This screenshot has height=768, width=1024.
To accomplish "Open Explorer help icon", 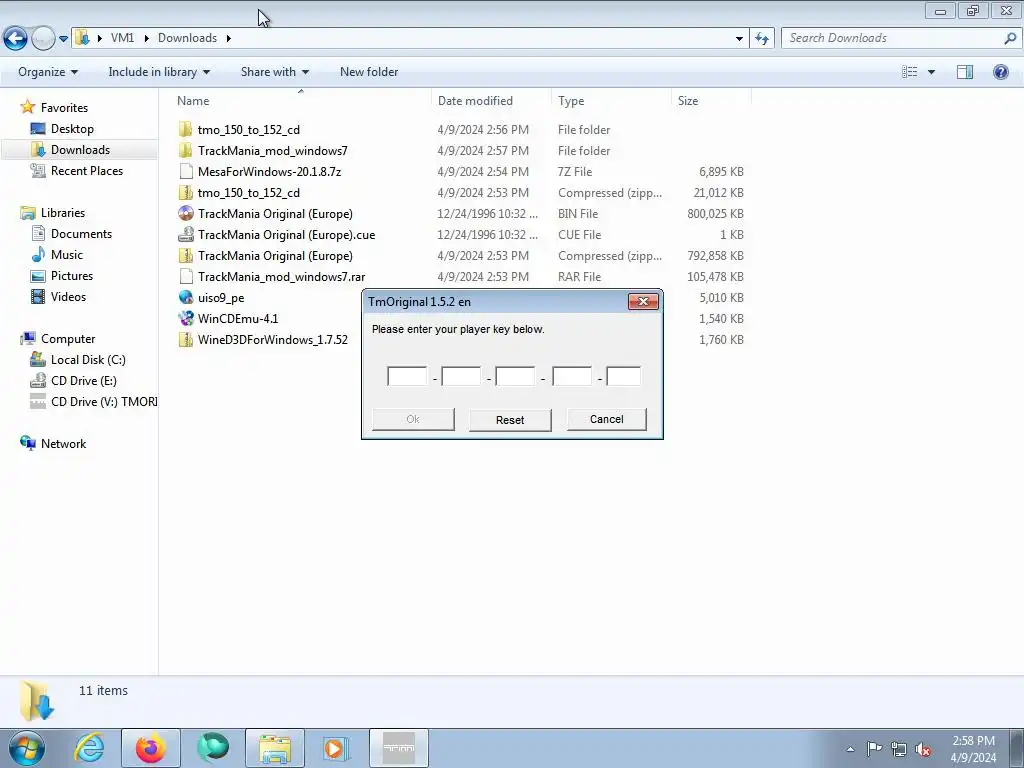I will (1000, 72).
